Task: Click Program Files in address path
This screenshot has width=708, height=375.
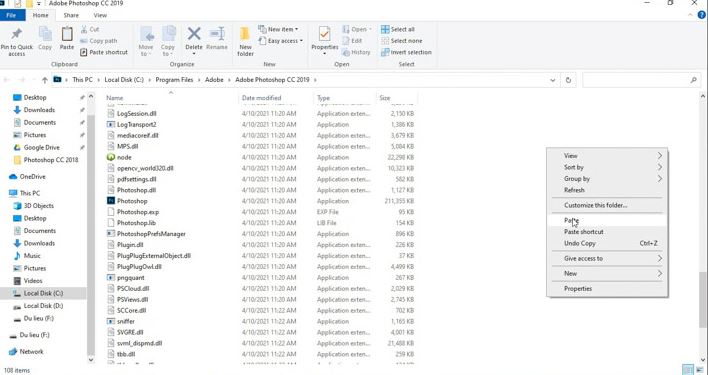Action: pyautogui.click(x=174, y=80)
